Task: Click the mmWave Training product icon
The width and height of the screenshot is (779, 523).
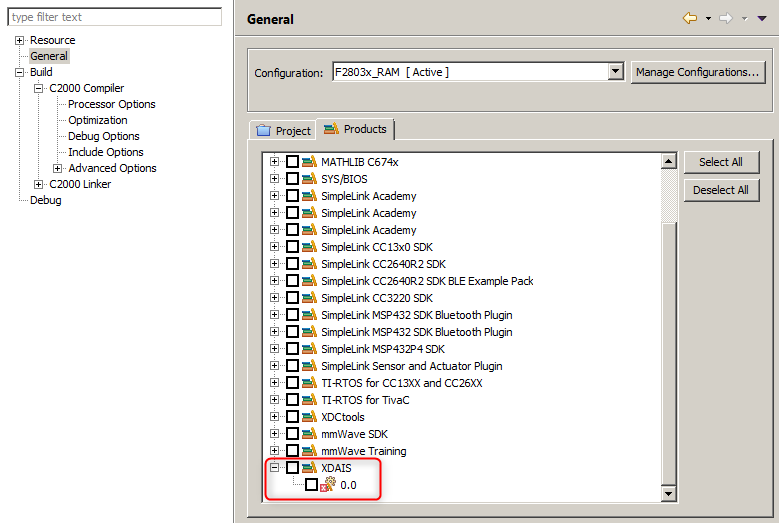Action: 309,450
